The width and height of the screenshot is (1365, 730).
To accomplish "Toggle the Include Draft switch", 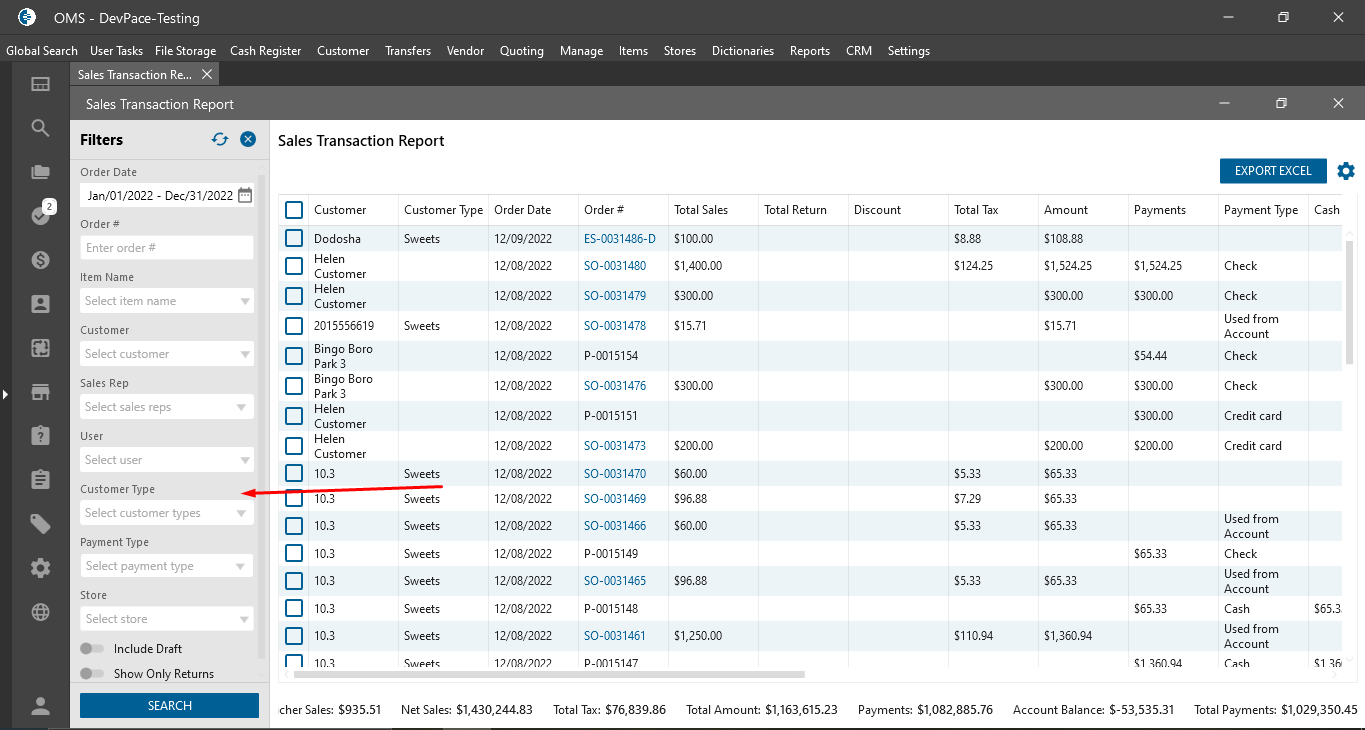I will pos(93,649).
